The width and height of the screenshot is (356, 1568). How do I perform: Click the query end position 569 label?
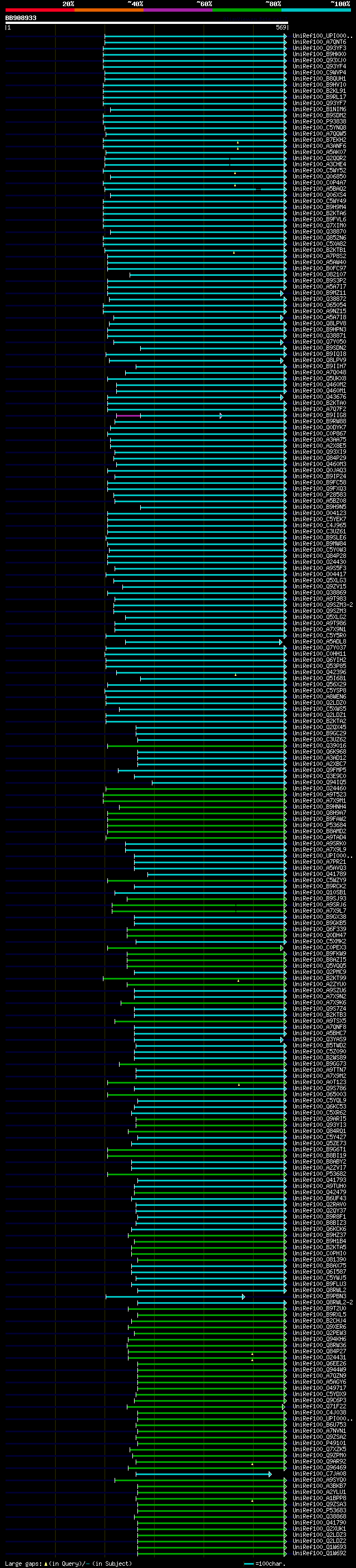[x=281, y=27]
